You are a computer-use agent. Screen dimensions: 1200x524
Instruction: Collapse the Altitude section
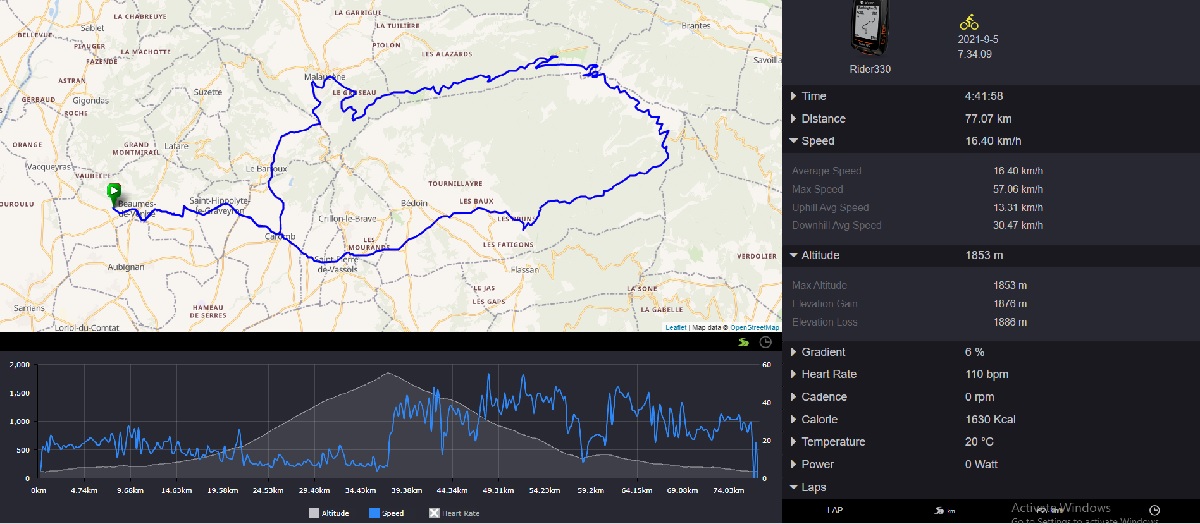821,256
